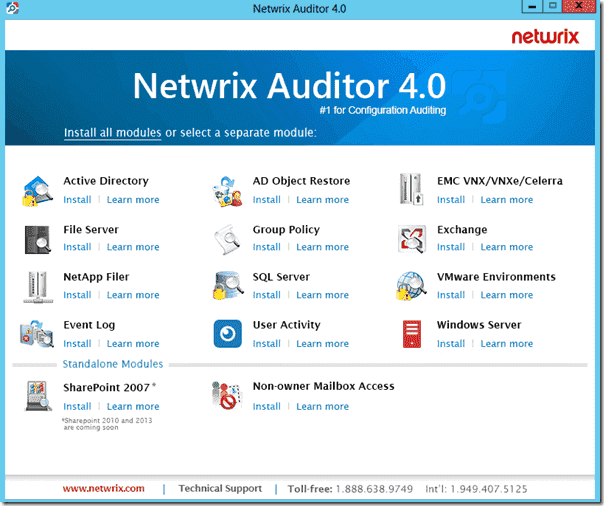
Task: Install the User Activity module
Action: coord(267,343)
